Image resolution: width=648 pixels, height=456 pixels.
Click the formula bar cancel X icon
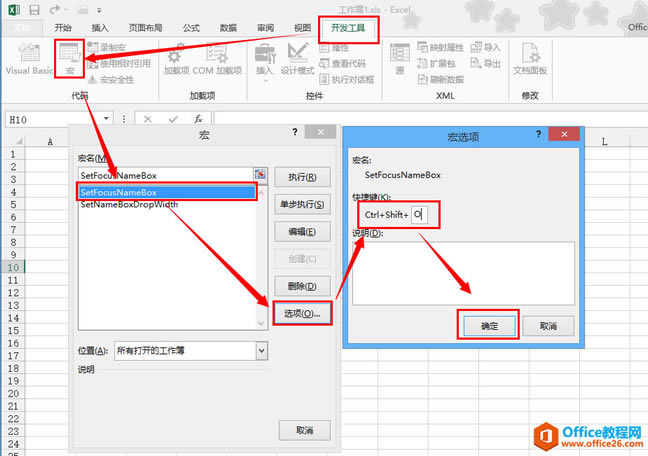(148, 119)
